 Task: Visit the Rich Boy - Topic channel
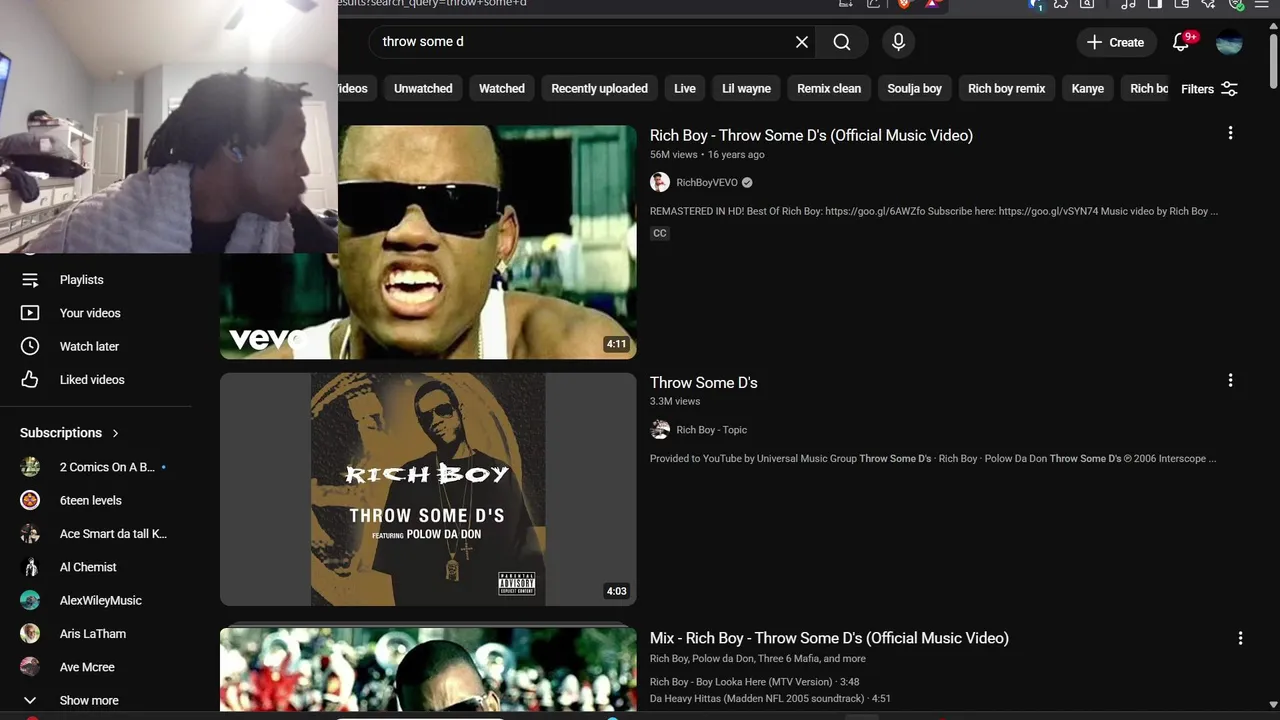(x=712, y=430)
